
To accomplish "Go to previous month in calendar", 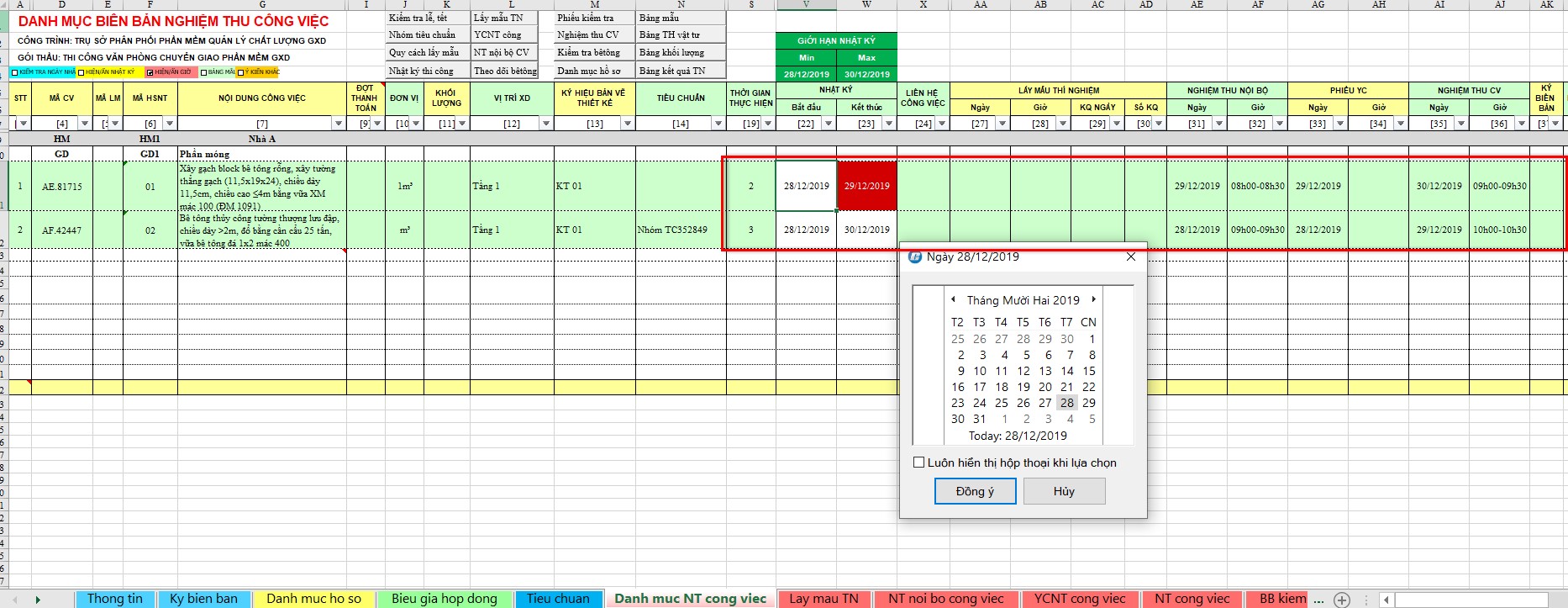I will click(953, 299).
